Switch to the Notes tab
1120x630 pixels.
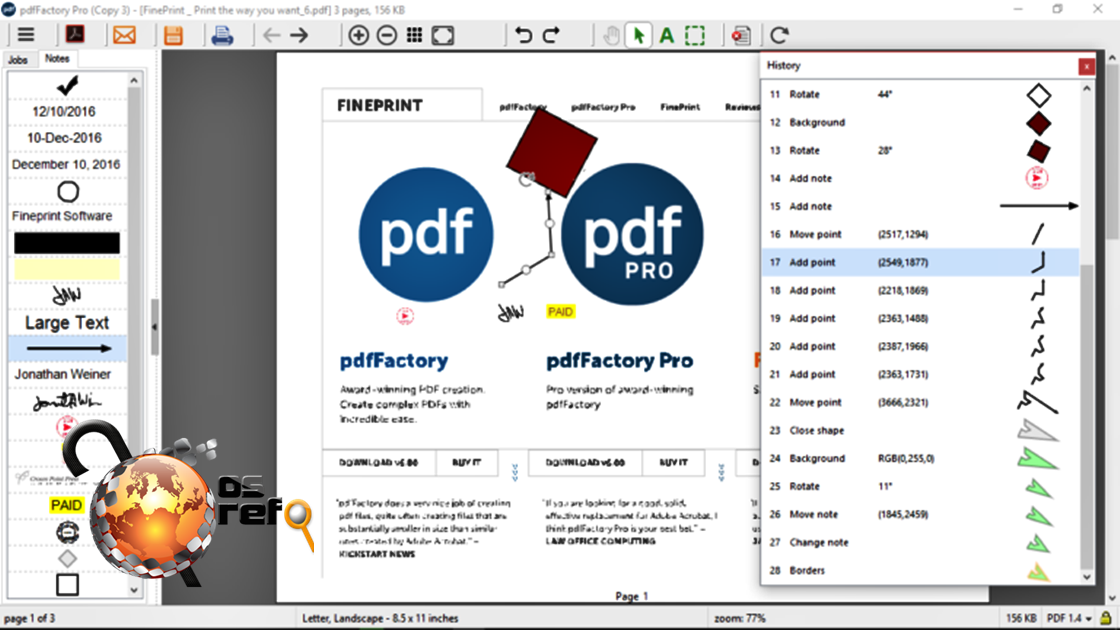pos(57,59)
